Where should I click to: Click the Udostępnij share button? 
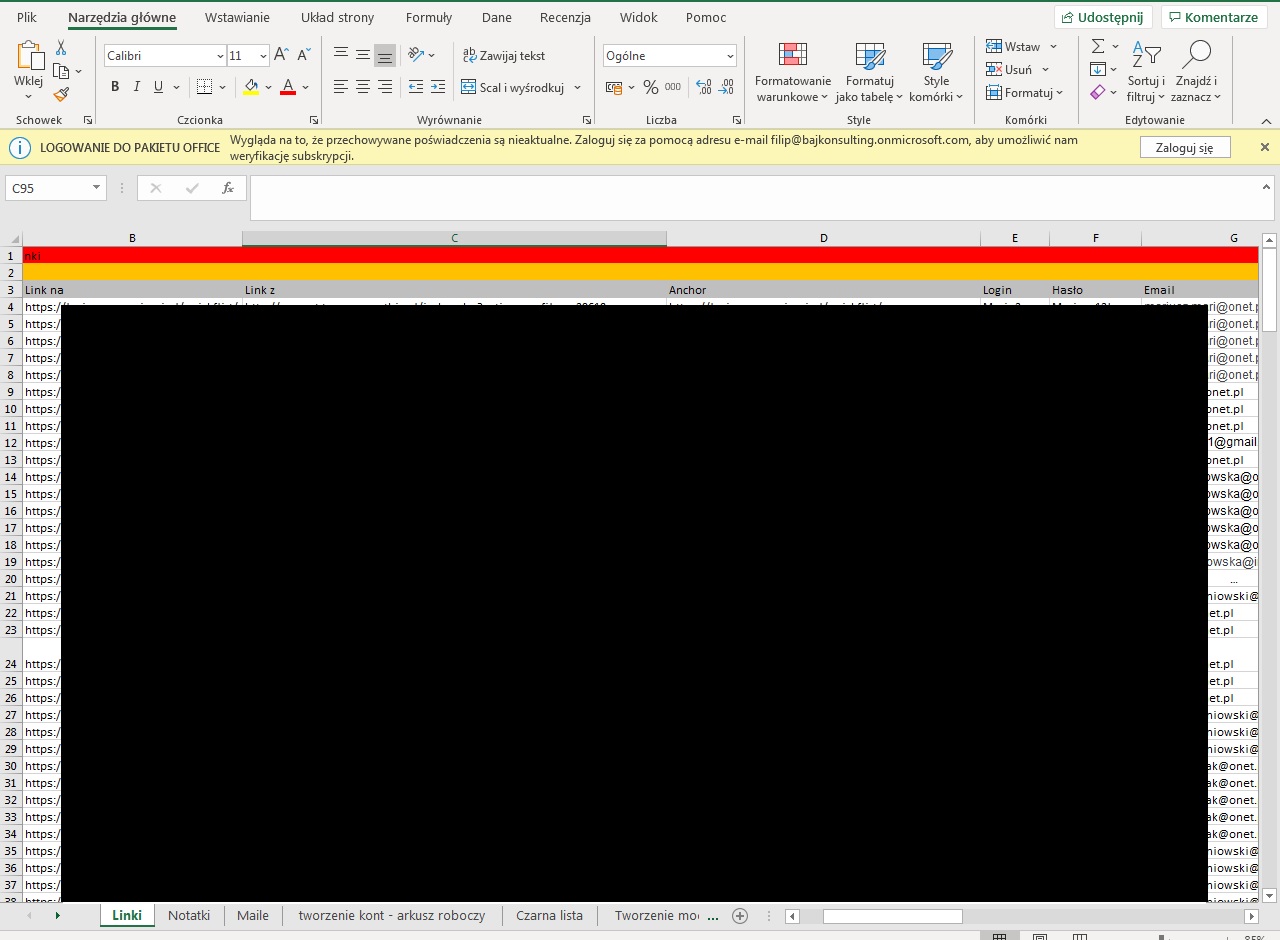point(1103,18)
